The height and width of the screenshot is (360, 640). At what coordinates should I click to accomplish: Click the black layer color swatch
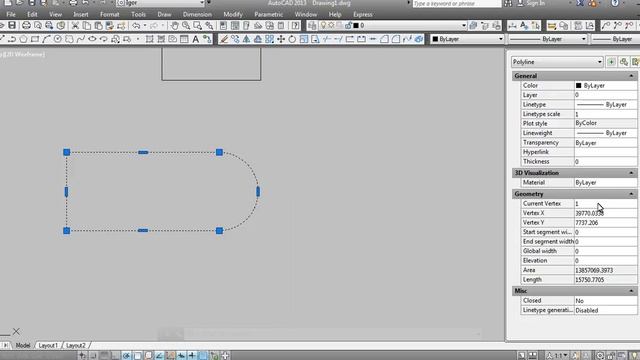[356, 26]
